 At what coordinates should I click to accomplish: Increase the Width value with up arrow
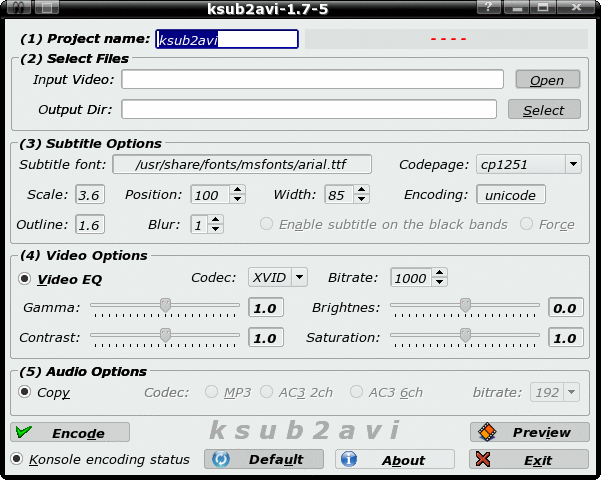[361, 189]
